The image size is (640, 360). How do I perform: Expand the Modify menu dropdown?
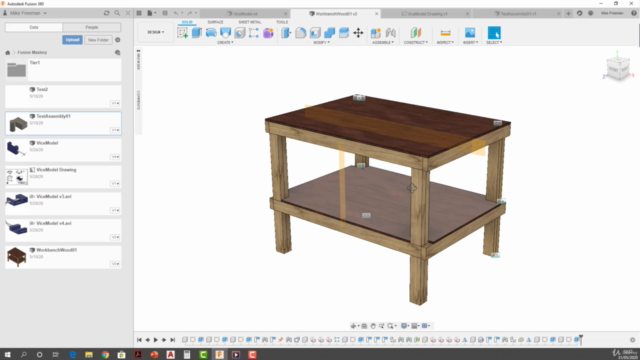click(321, 42)
